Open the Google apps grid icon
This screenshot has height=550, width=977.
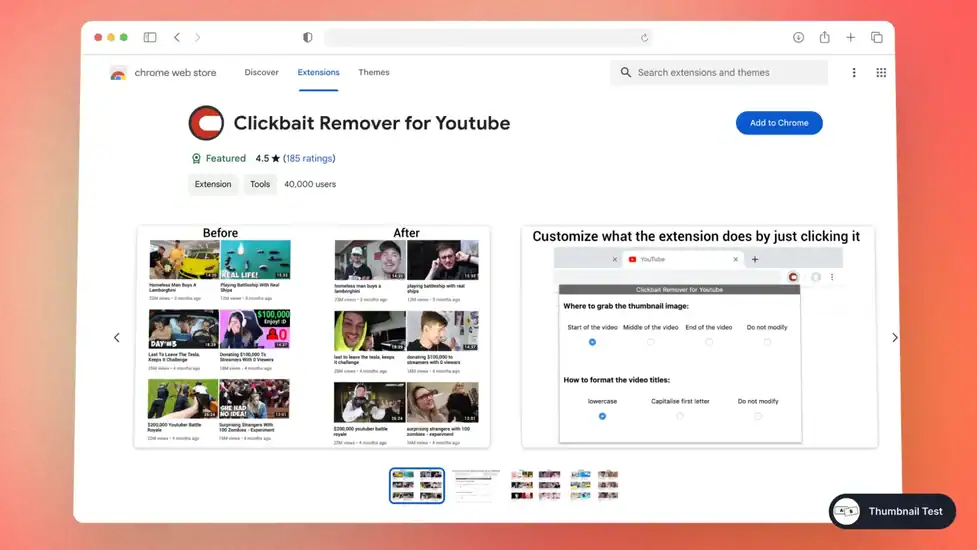[881, 73]
